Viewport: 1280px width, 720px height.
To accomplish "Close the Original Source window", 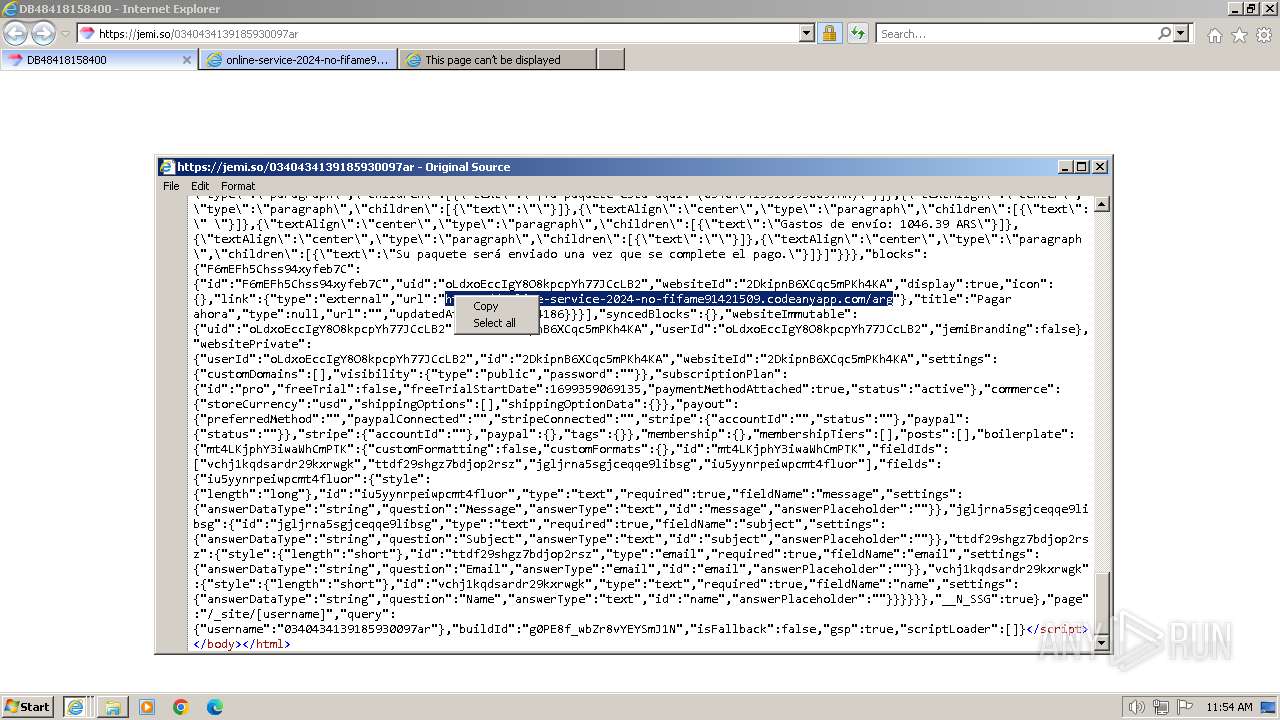I will (1100, 167).
